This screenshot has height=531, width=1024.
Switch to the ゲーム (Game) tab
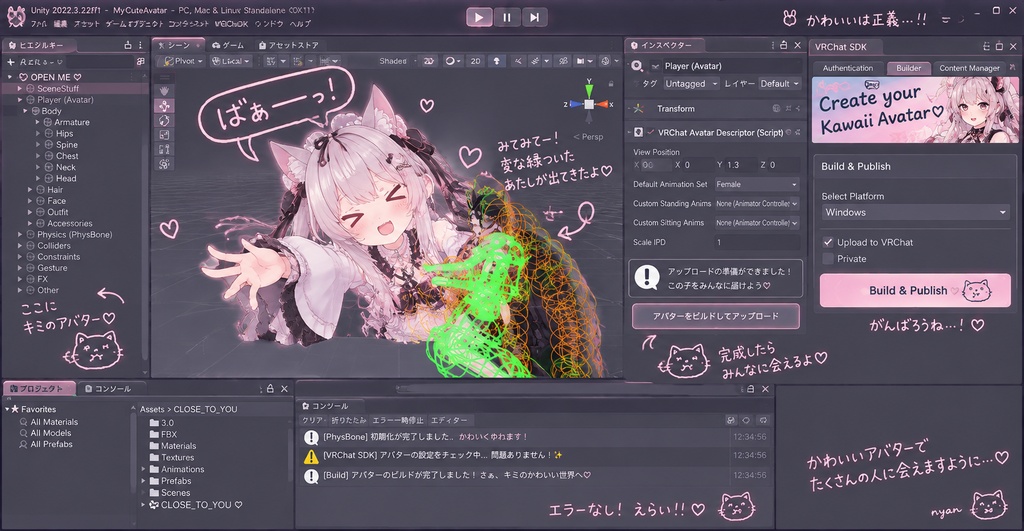228,45
